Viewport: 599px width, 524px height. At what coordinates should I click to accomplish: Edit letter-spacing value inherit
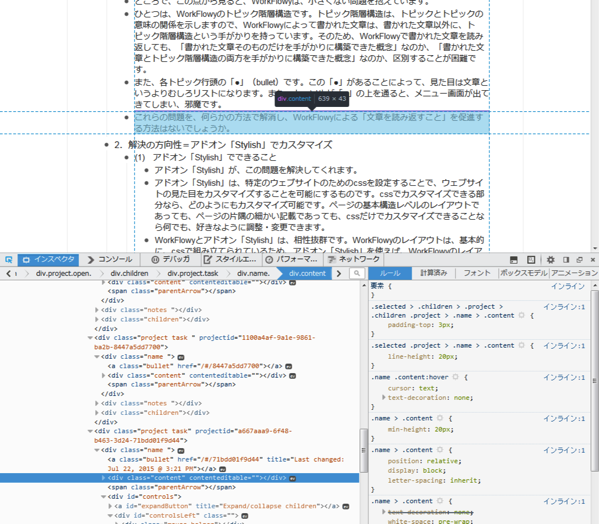click(x=463, y=480)
